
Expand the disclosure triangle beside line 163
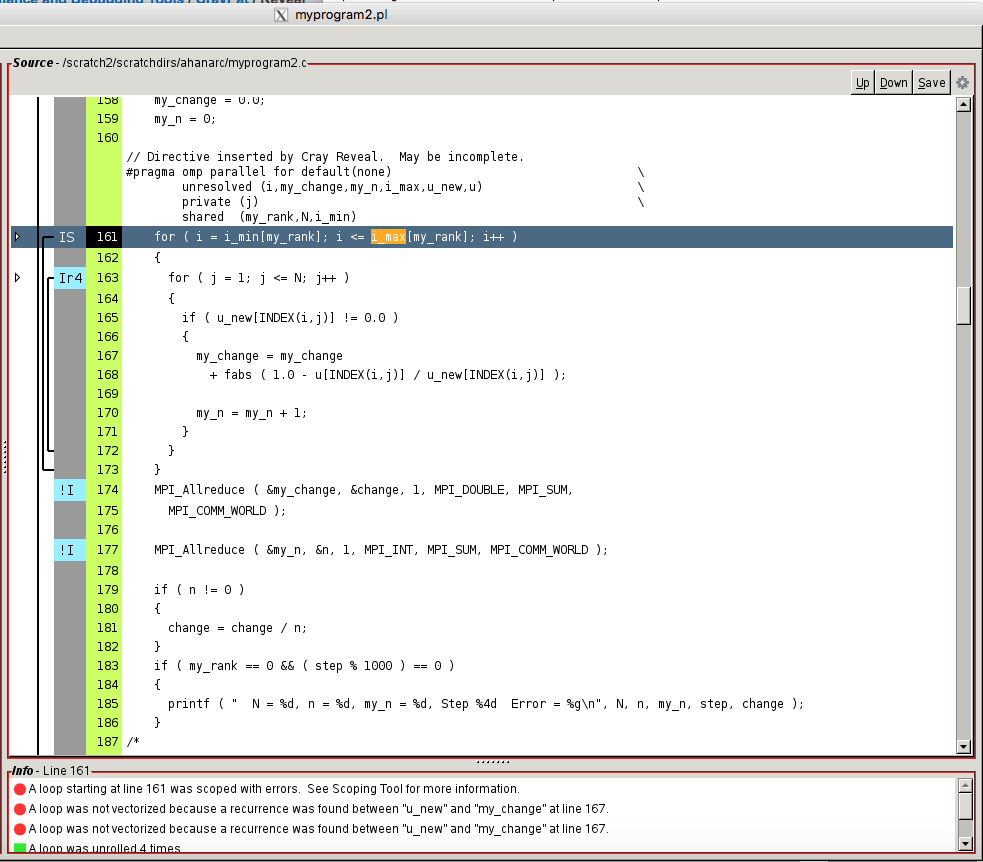click(x=17, y=277)
